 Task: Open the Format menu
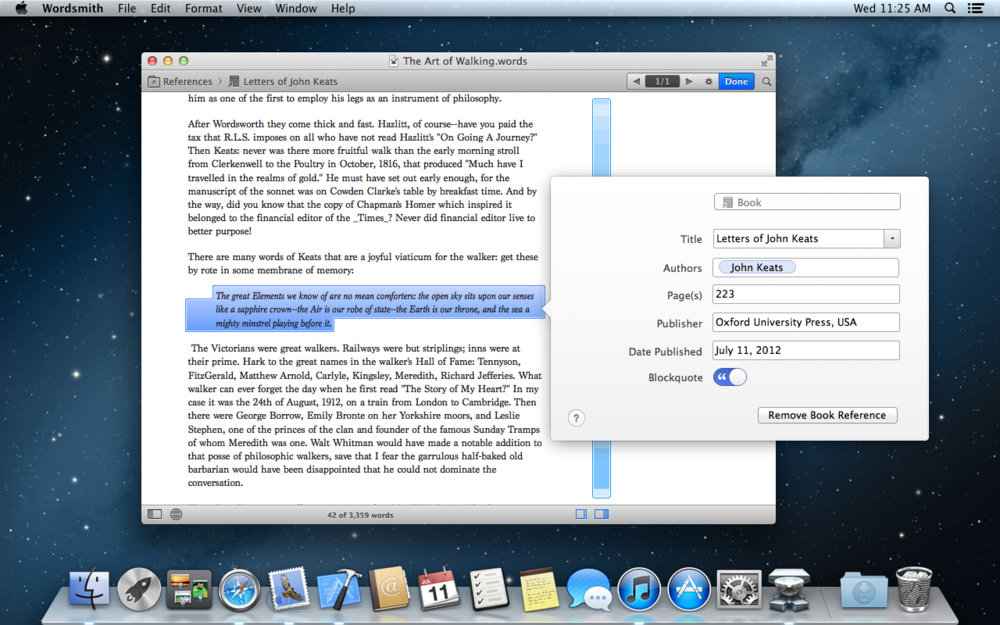(x=203, y=8)
